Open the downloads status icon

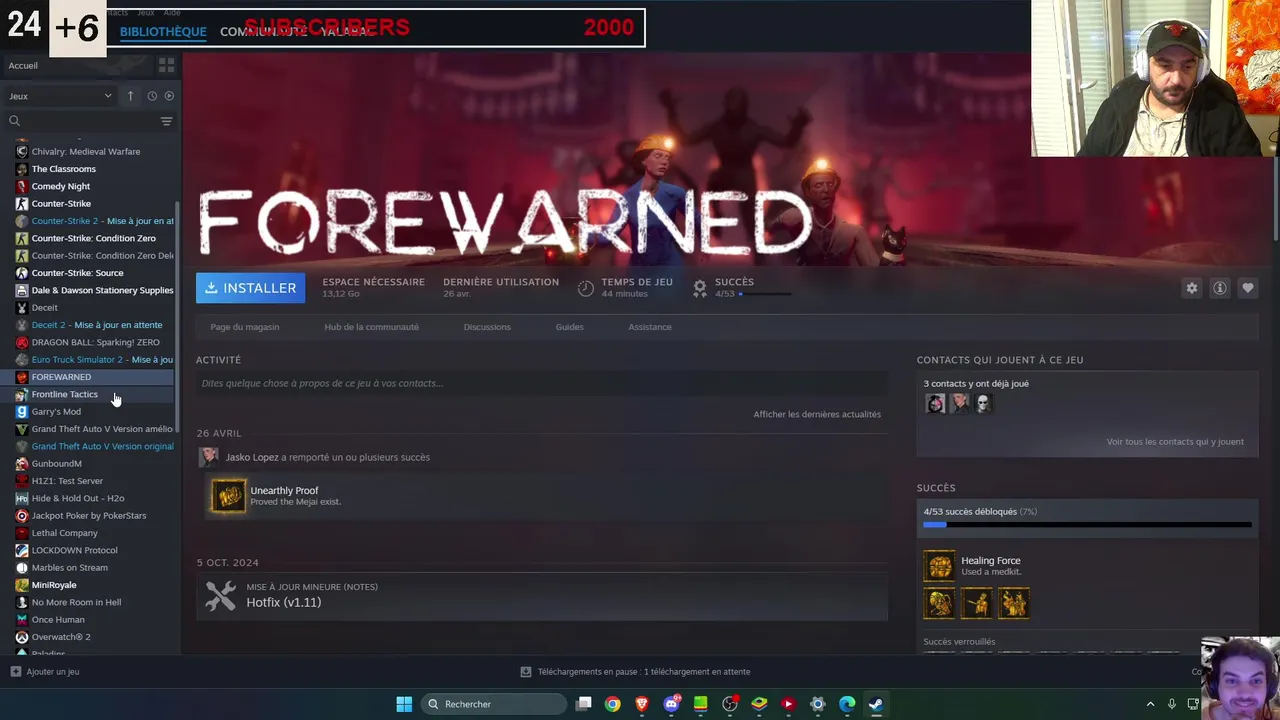tap(526, 672)
